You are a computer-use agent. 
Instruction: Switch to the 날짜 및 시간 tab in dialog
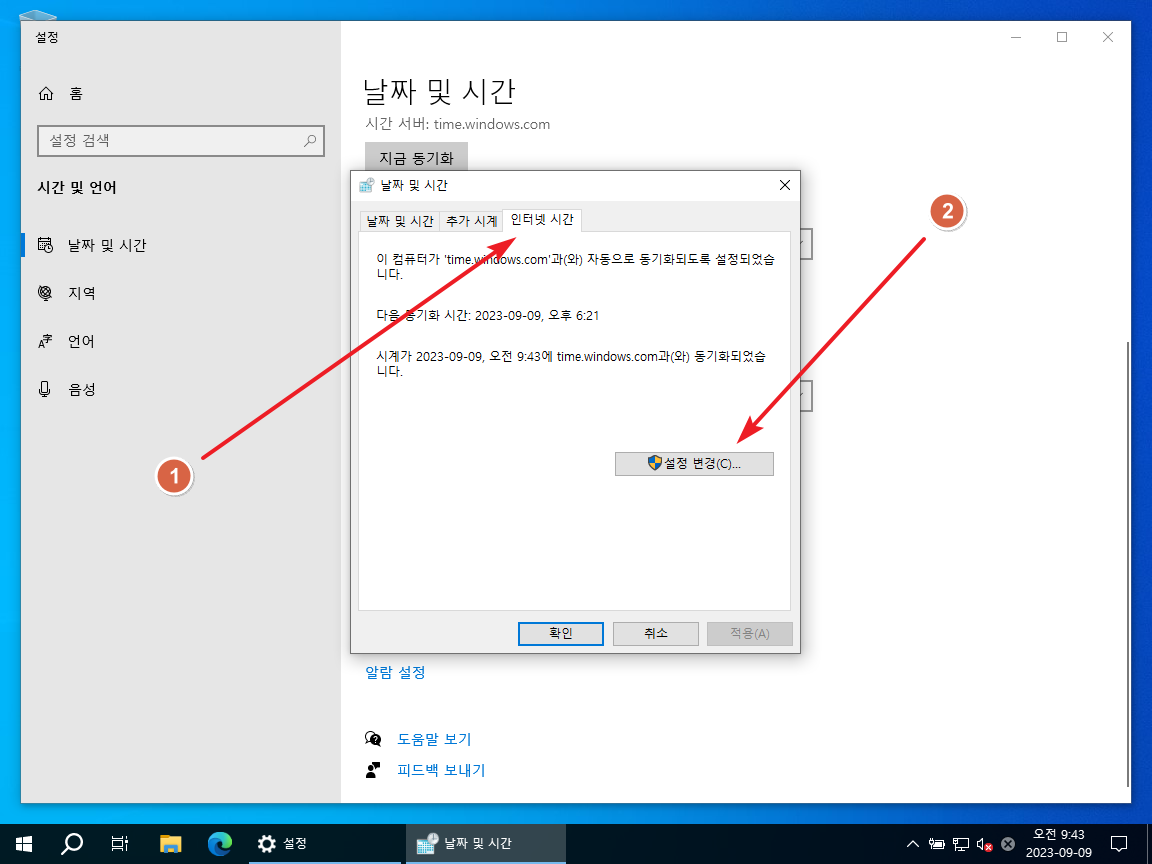click(400, 220)
